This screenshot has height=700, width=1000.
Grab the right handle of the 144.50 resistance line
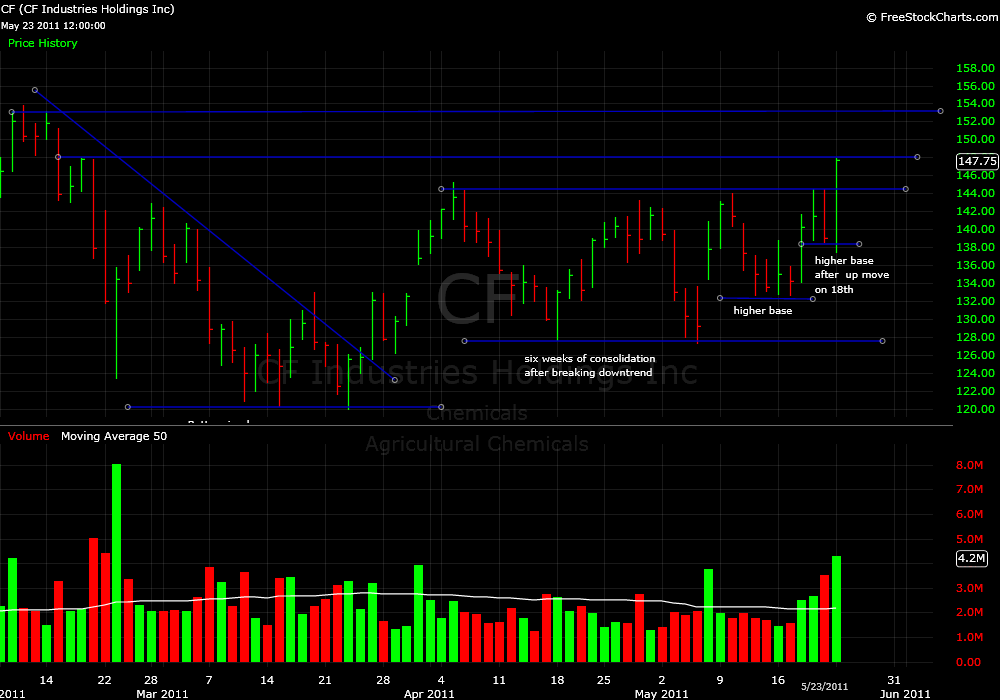[x=906, y=189]
